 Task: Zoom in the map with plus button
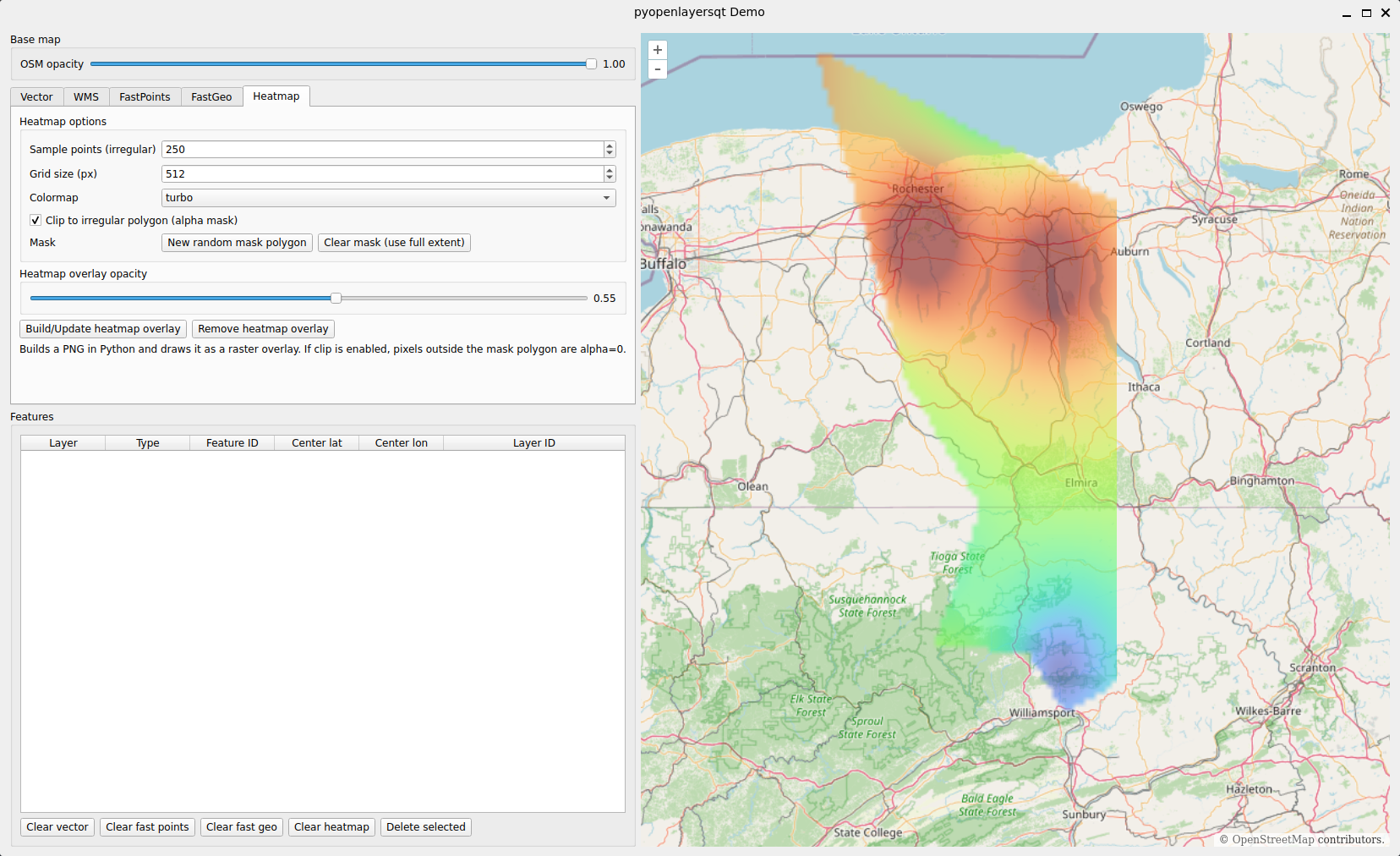coord(658,50)
